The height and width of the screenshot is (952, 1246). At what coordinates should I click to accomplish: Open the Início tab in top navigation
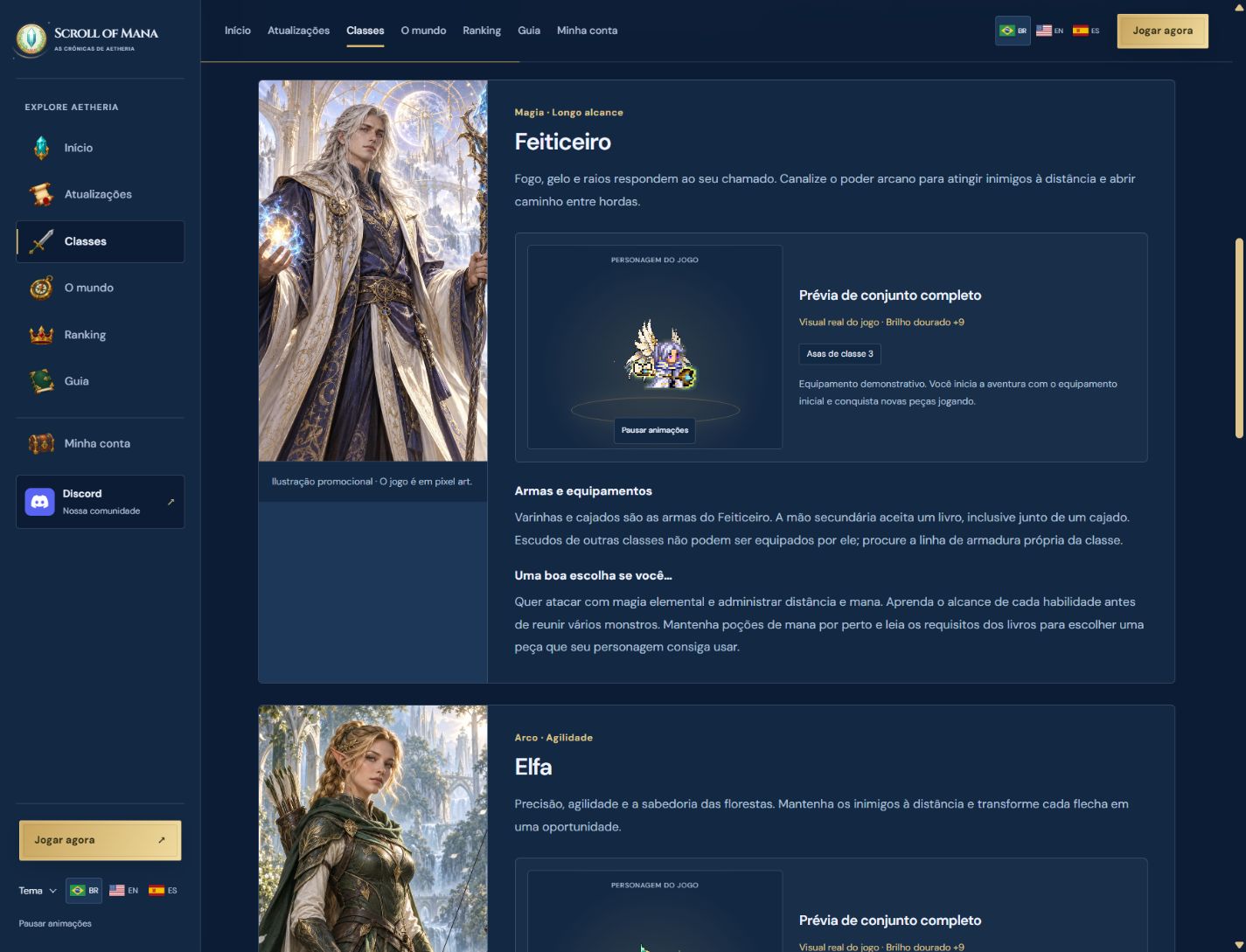[238, 31]
